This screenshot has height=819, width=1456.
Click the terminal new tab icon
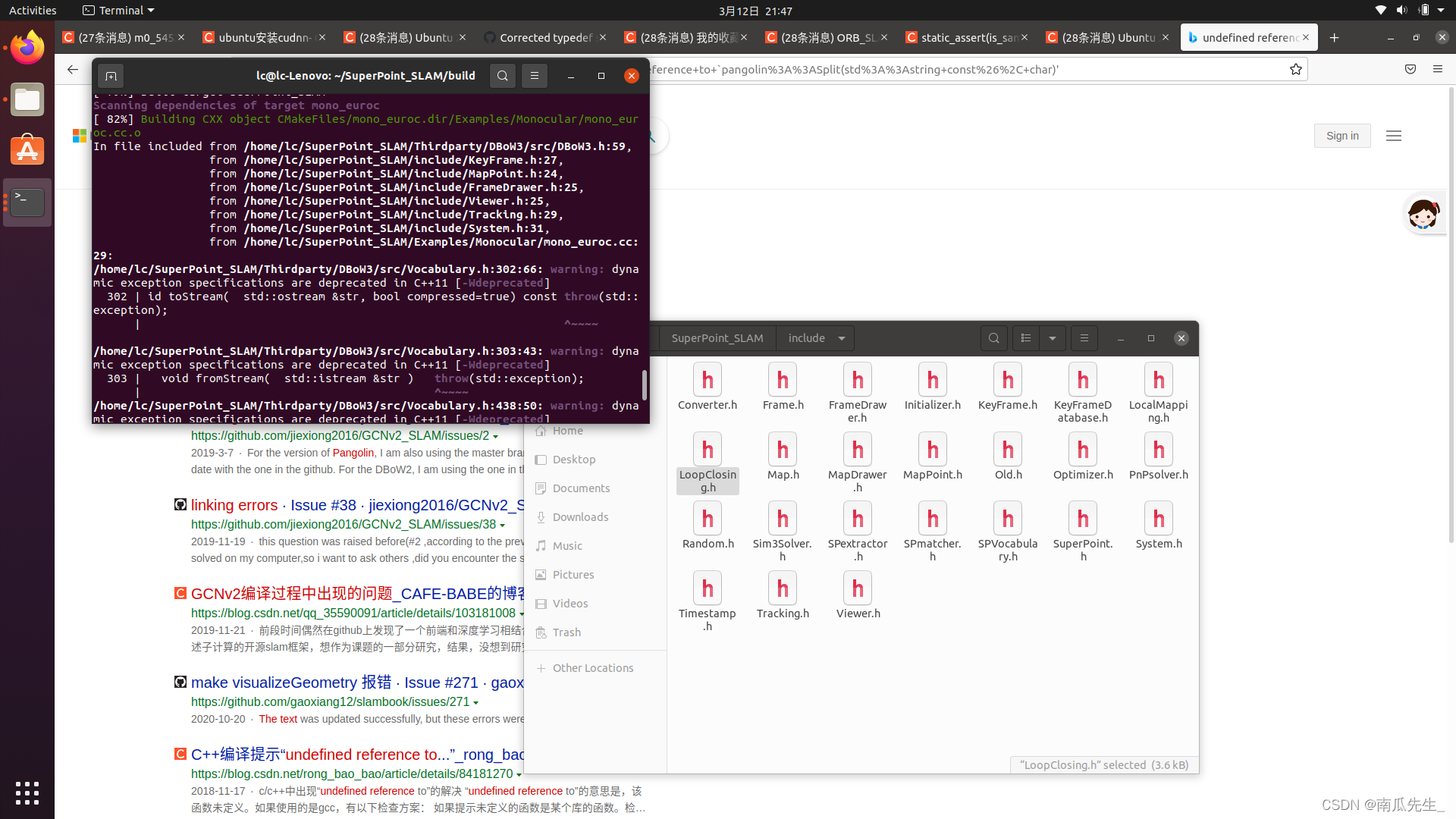pyautogui.click(x=111, y=76)
